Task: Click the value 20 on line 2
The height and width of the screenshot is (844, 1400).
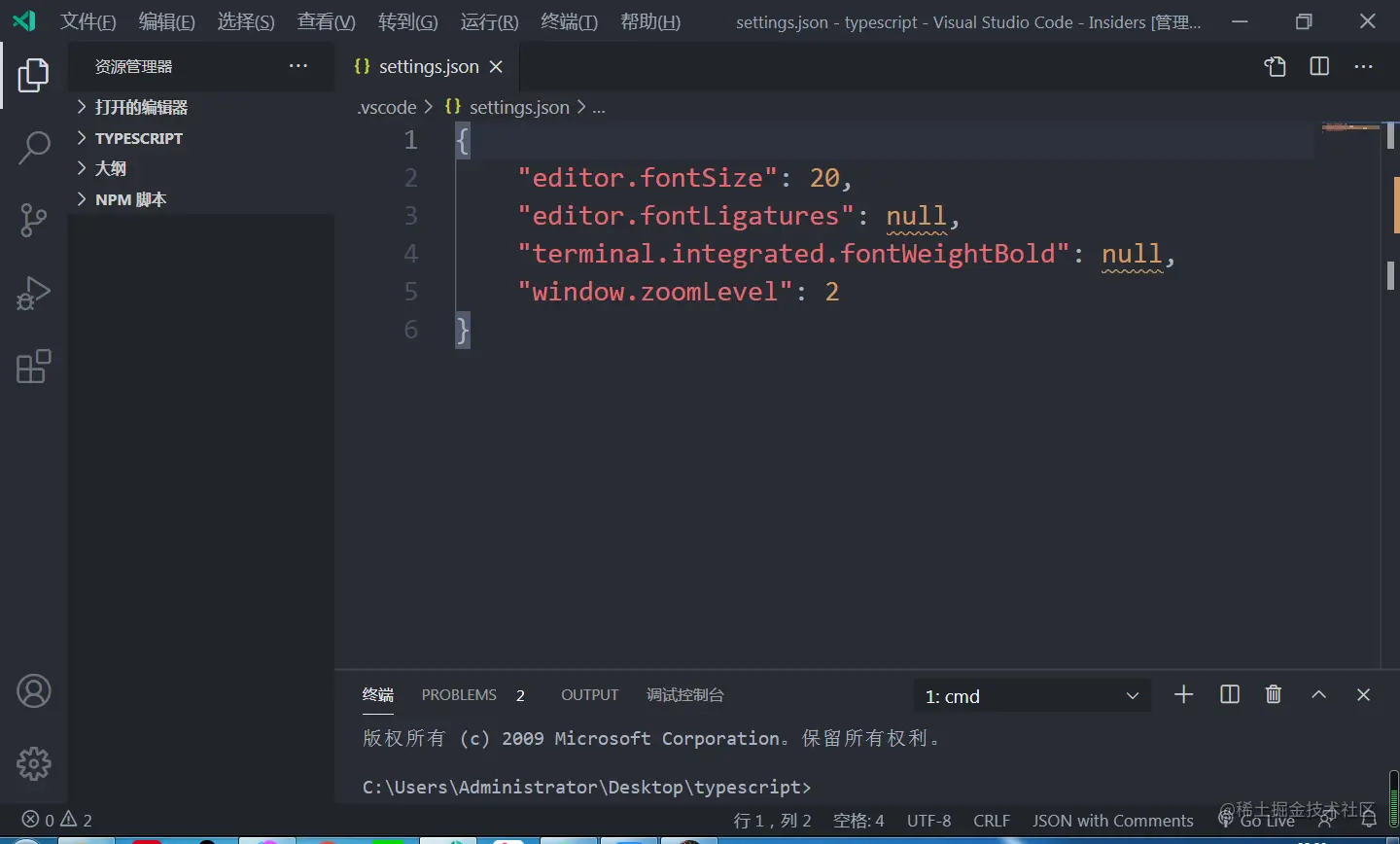Action: [x=824, y=178]
